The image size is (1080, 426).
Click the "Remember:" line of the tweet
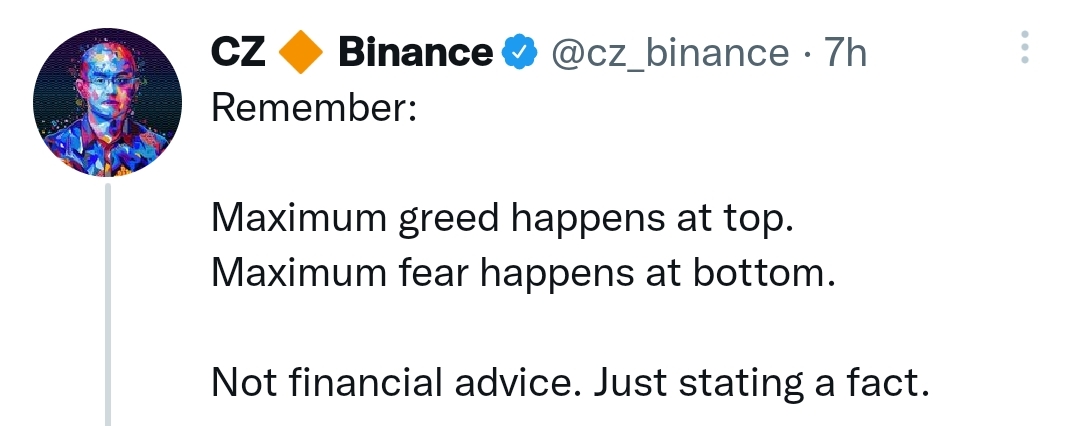tap(314, 108)
